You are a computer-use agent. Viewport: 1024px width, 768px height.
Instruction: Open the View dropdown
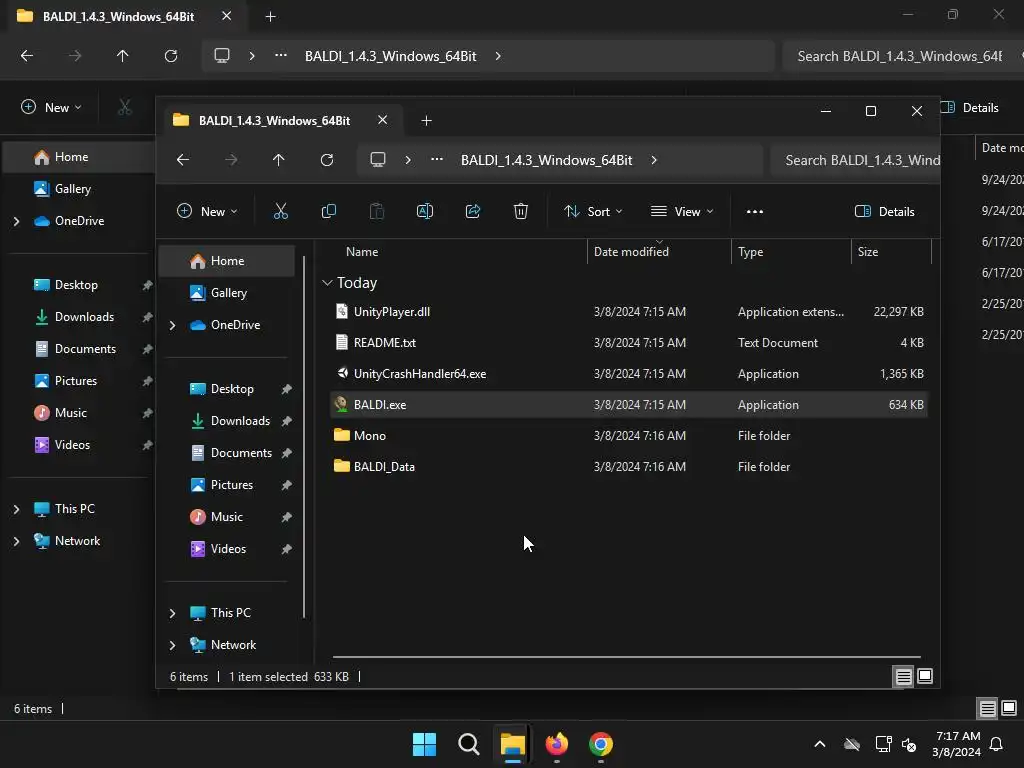tap(682, 212)
